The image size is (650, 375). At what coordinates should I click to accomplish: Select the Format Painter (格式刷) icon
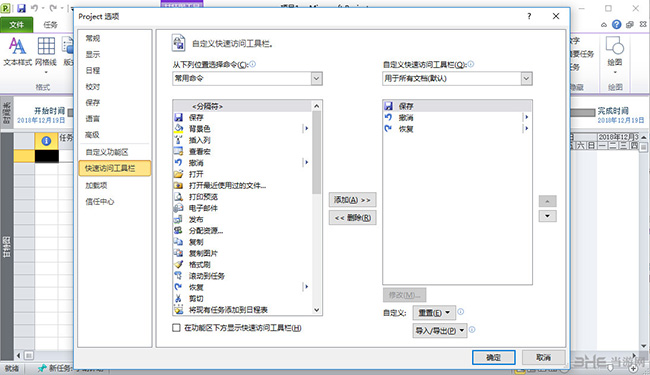click(x=179, y=264)
